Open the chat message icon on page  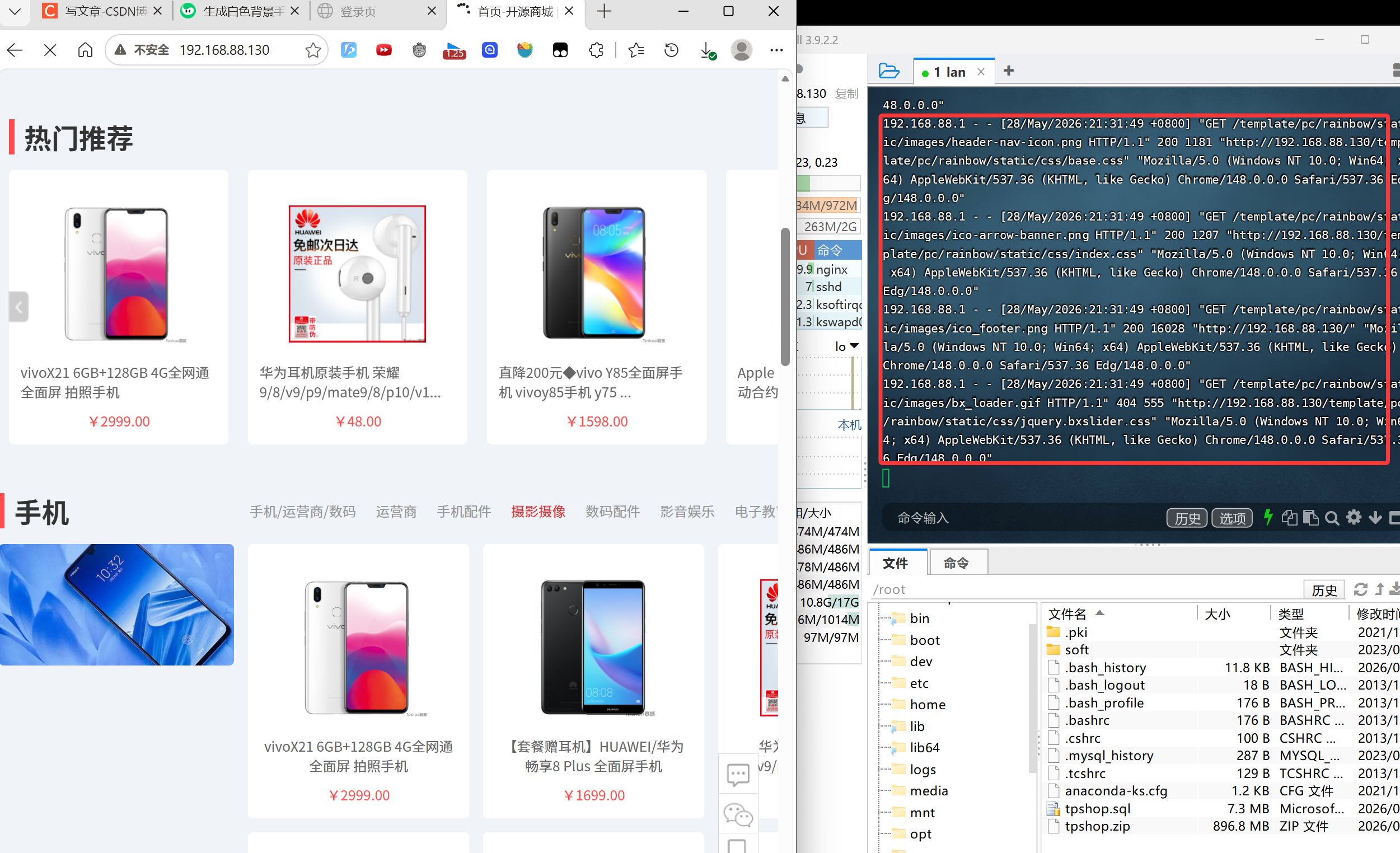pyautogui.click(x=738, y=774)
